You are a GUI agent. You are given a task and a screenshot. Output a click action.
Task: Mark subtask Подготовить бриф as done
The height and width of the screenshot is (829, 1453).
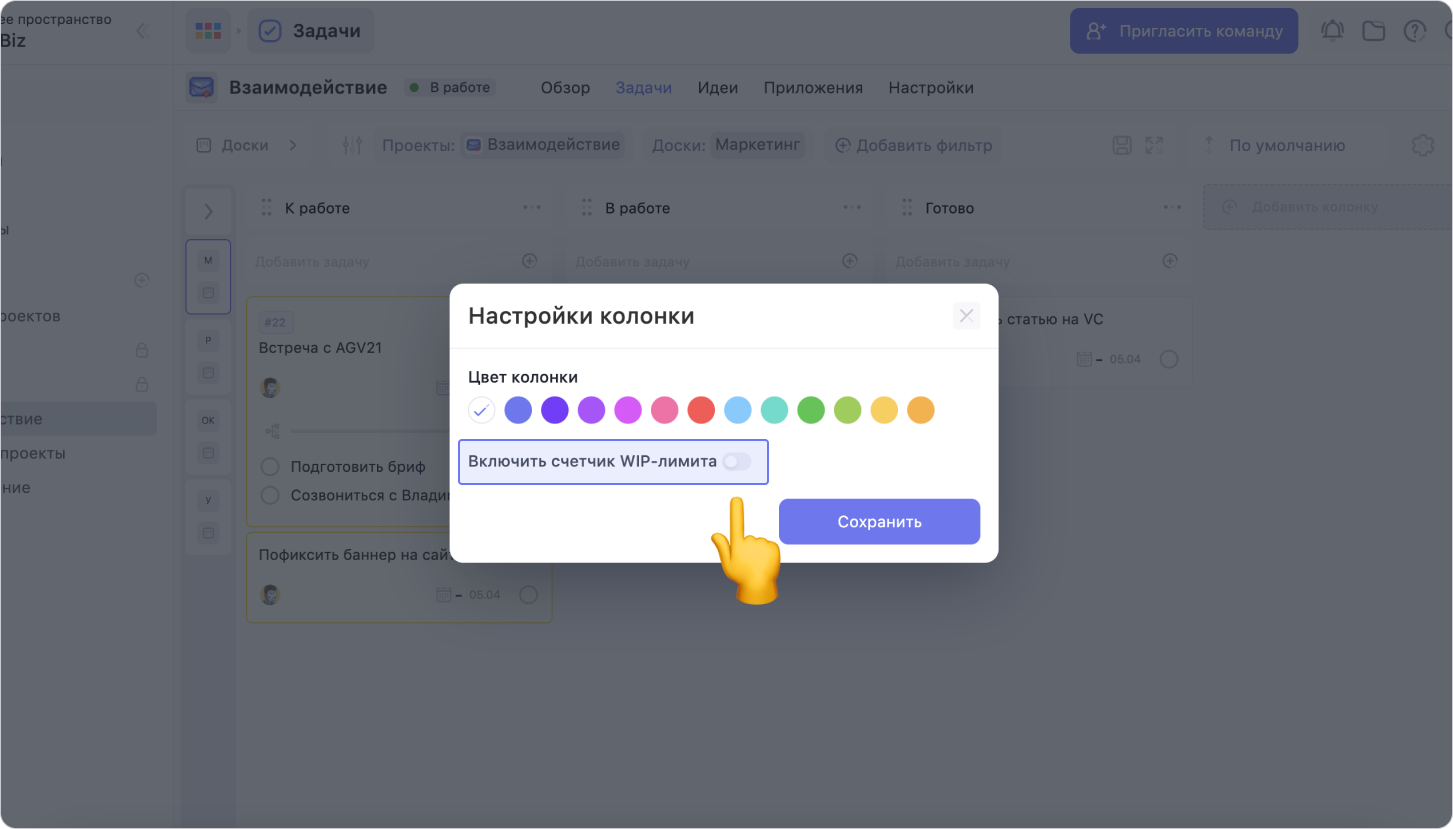click(x=269, y=466)
